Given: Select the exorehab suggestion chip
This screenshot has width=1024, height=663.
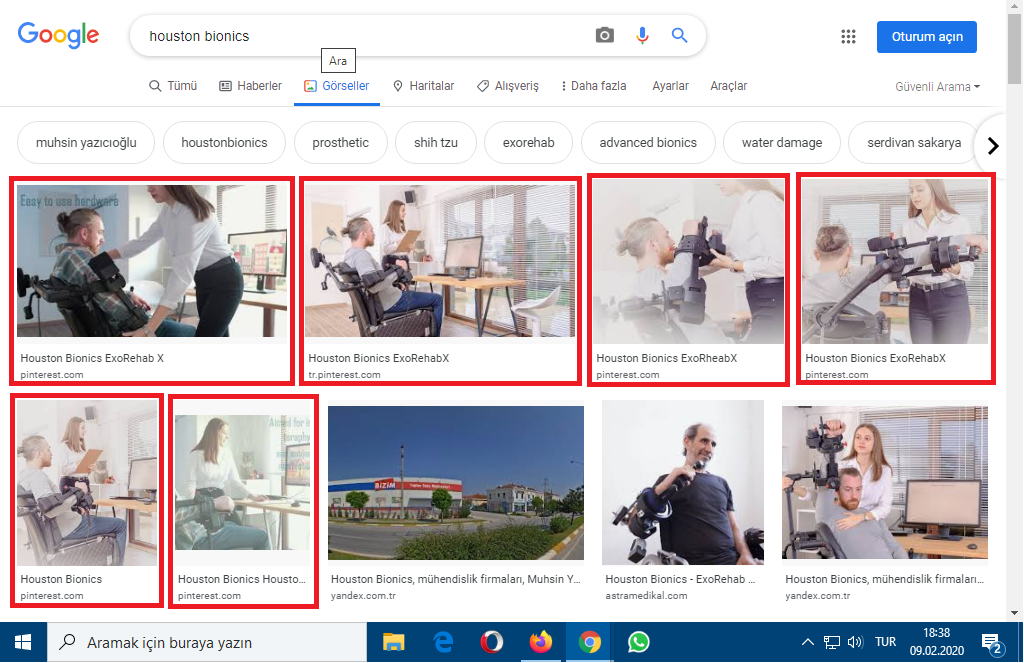Looking at the screenshot, I should click(528, 142).
